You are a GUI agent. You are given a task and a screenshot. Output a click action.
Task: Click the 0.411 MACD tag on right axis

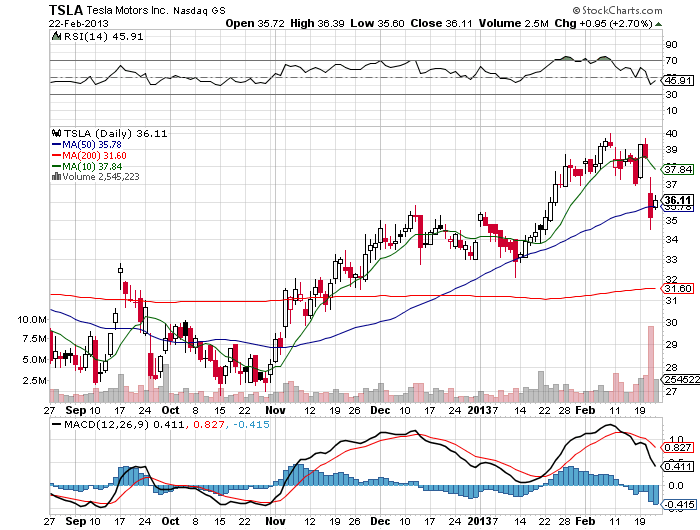coord(678,467)
